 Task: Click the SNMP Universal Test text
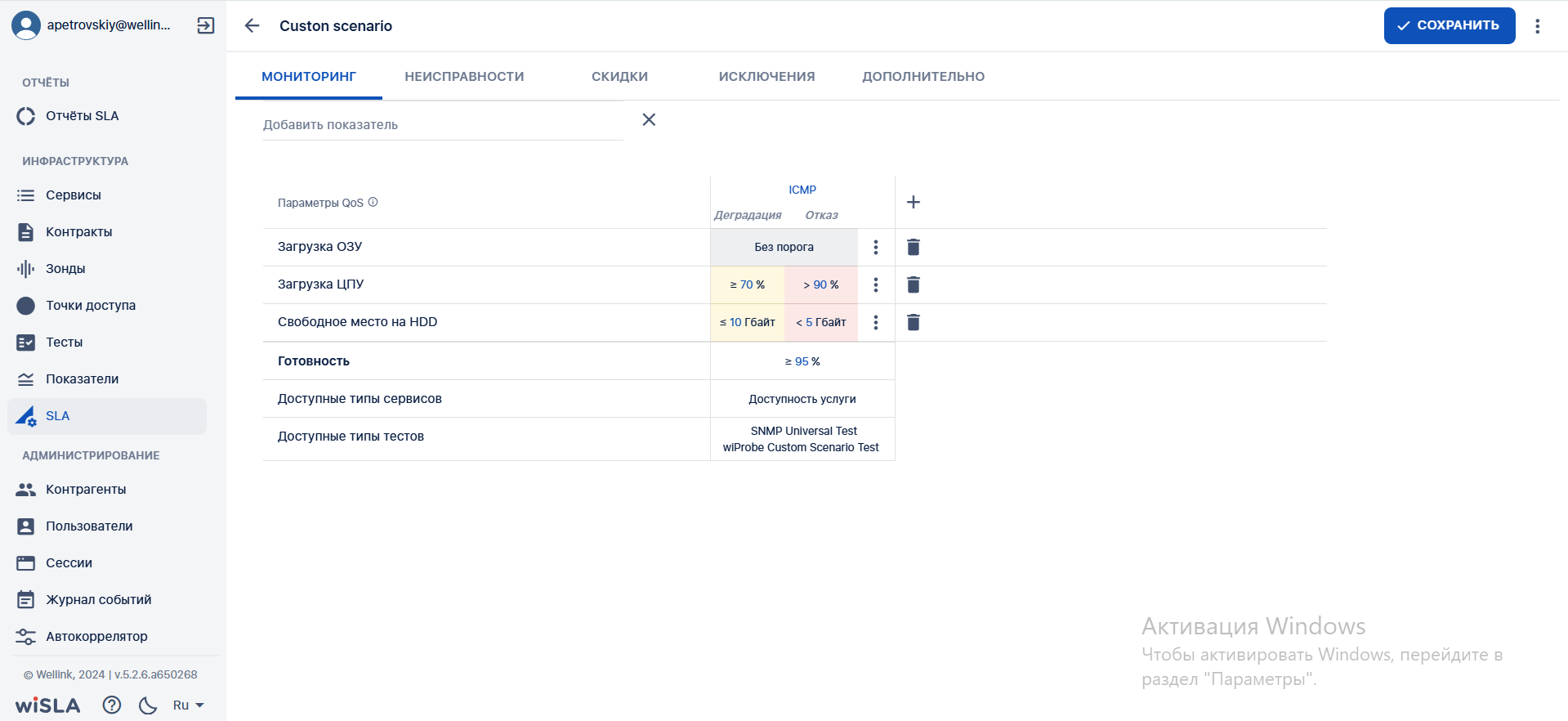(804, 431)
